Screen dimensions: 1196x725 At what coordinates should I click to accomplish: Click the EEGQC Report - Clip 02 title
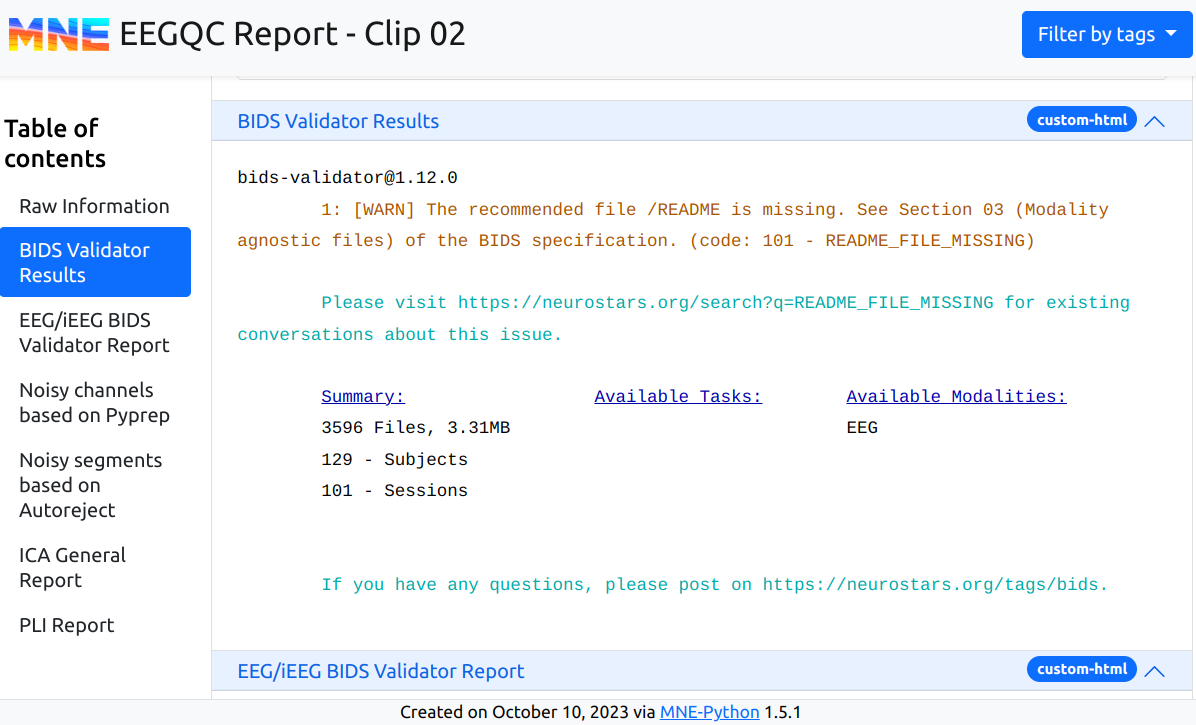(292, 35)
